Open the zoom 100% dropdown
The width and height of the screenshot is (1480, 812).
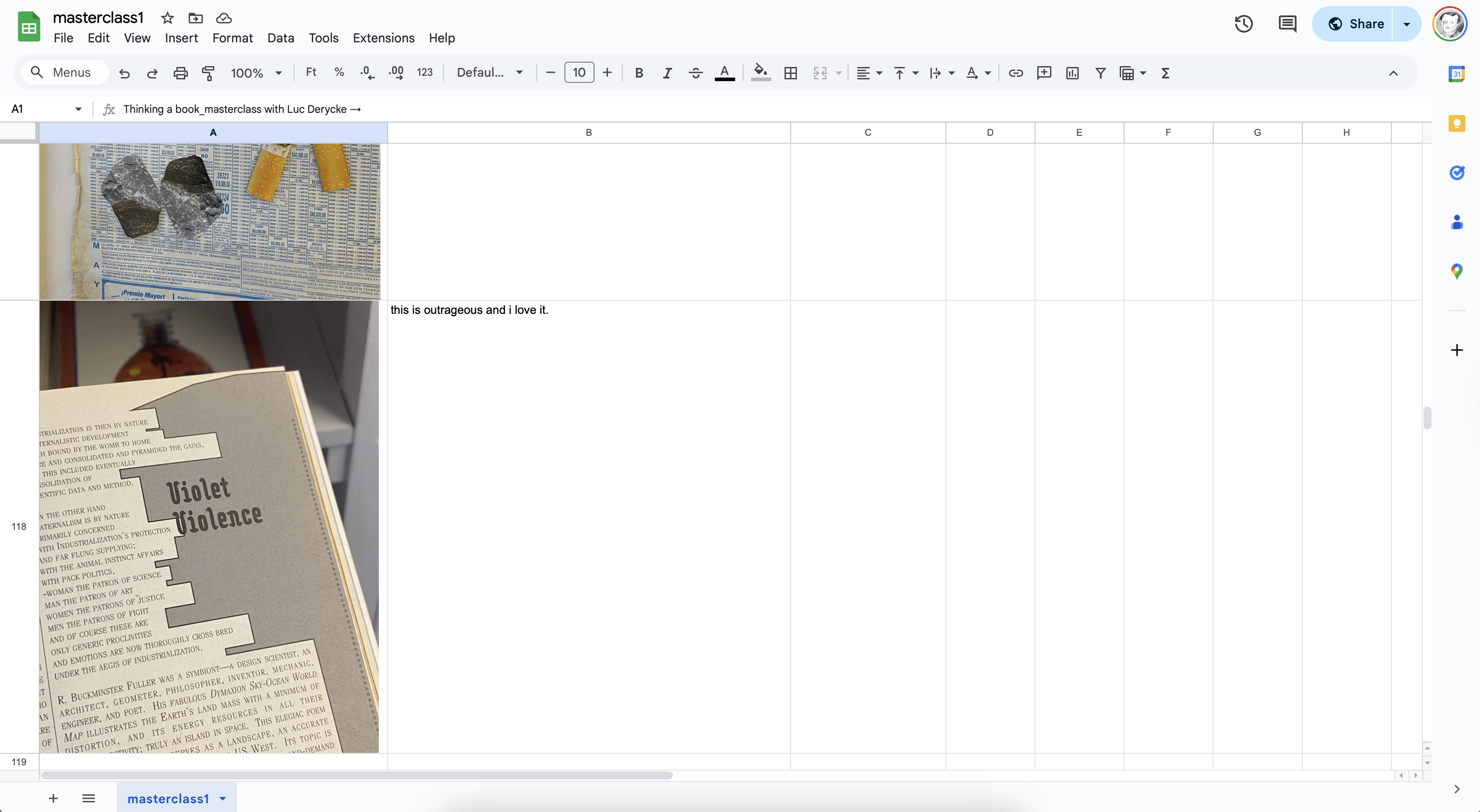click(256, 73)
